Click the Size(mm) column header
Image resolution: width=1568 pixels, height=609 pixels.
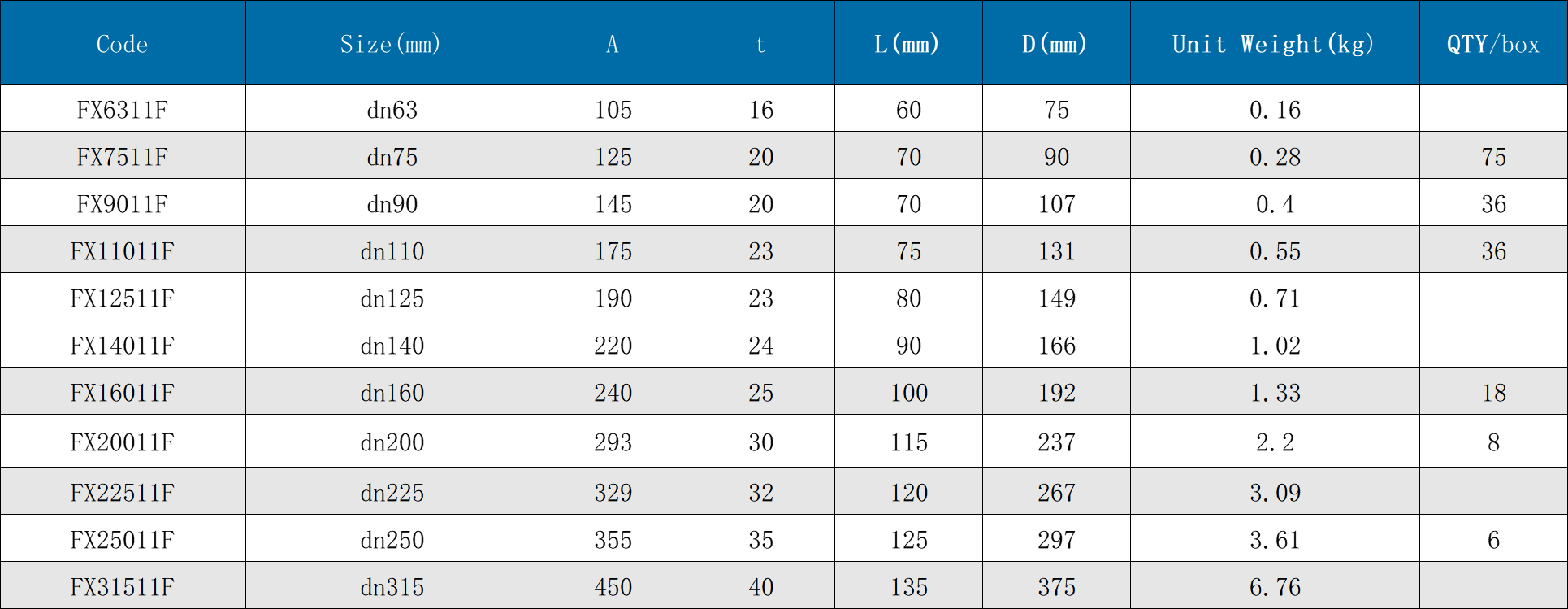(x=391, y=44)
